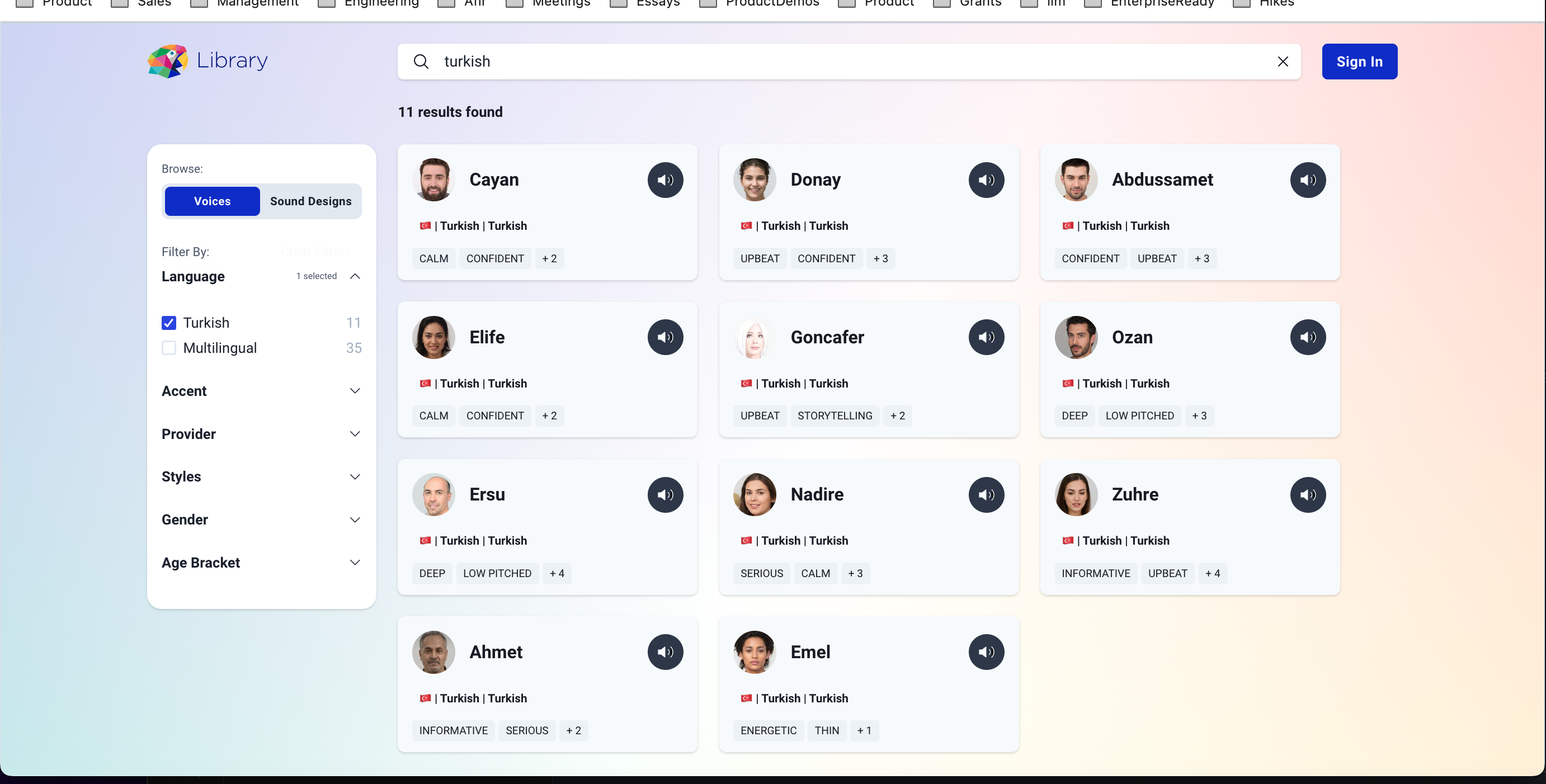Toggle Turkish language filter checkbox

click(169, 322)
